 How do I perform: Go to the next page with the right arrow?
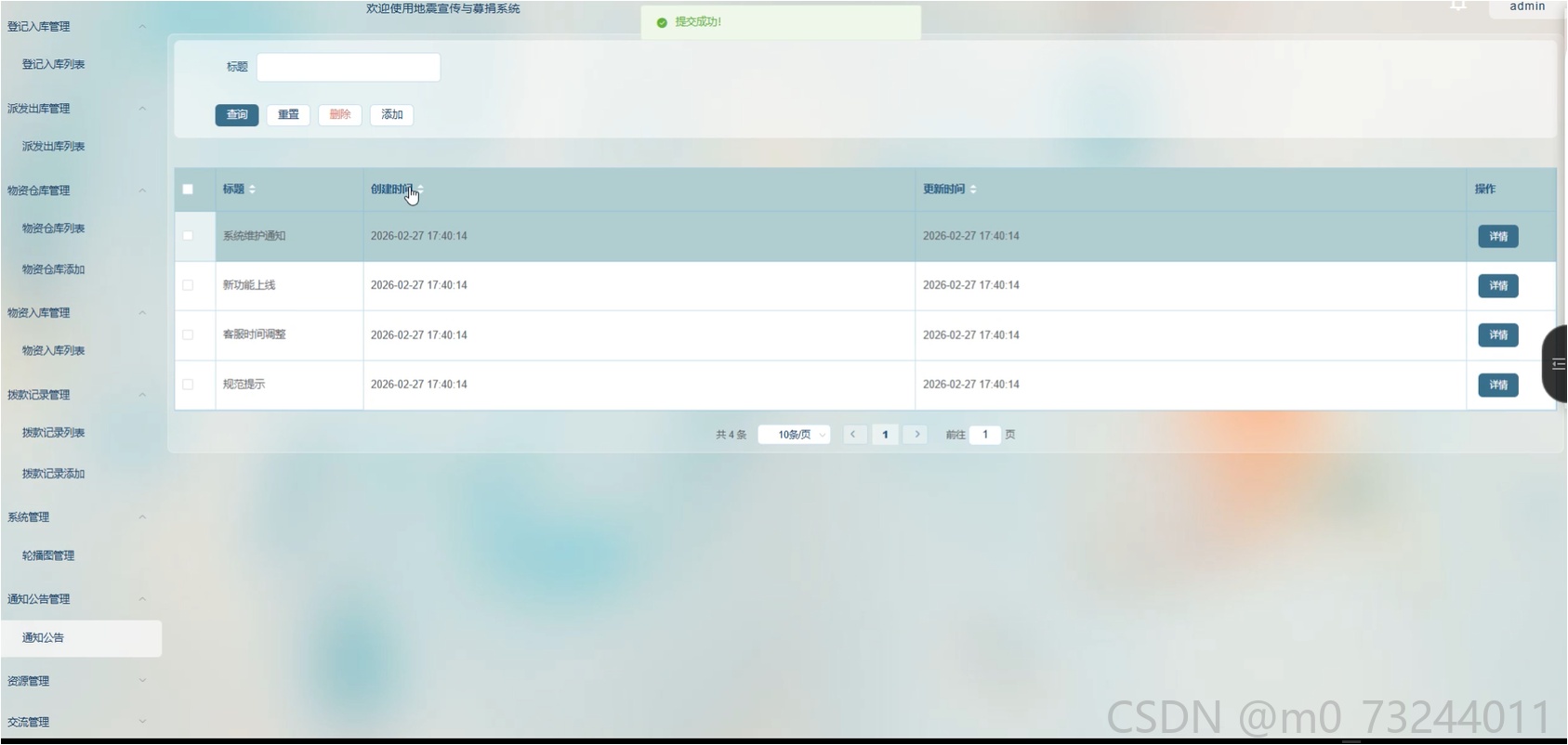point(916,434)
